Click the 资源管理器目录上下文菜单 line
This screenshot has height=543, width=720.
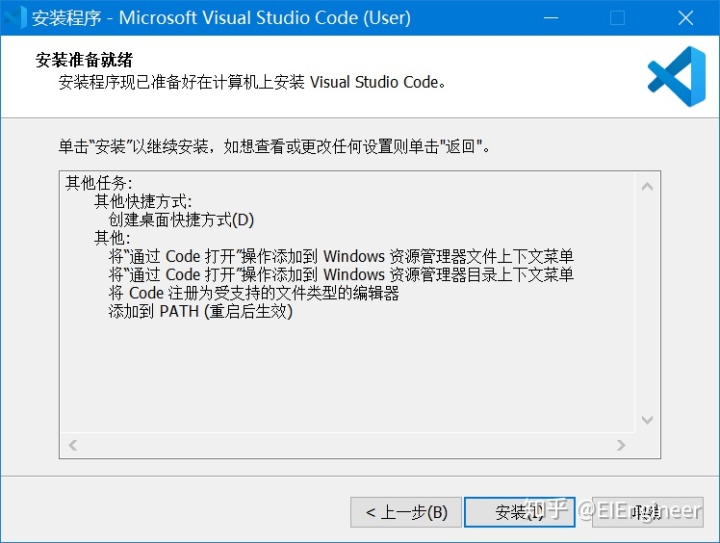click(341, 274)
